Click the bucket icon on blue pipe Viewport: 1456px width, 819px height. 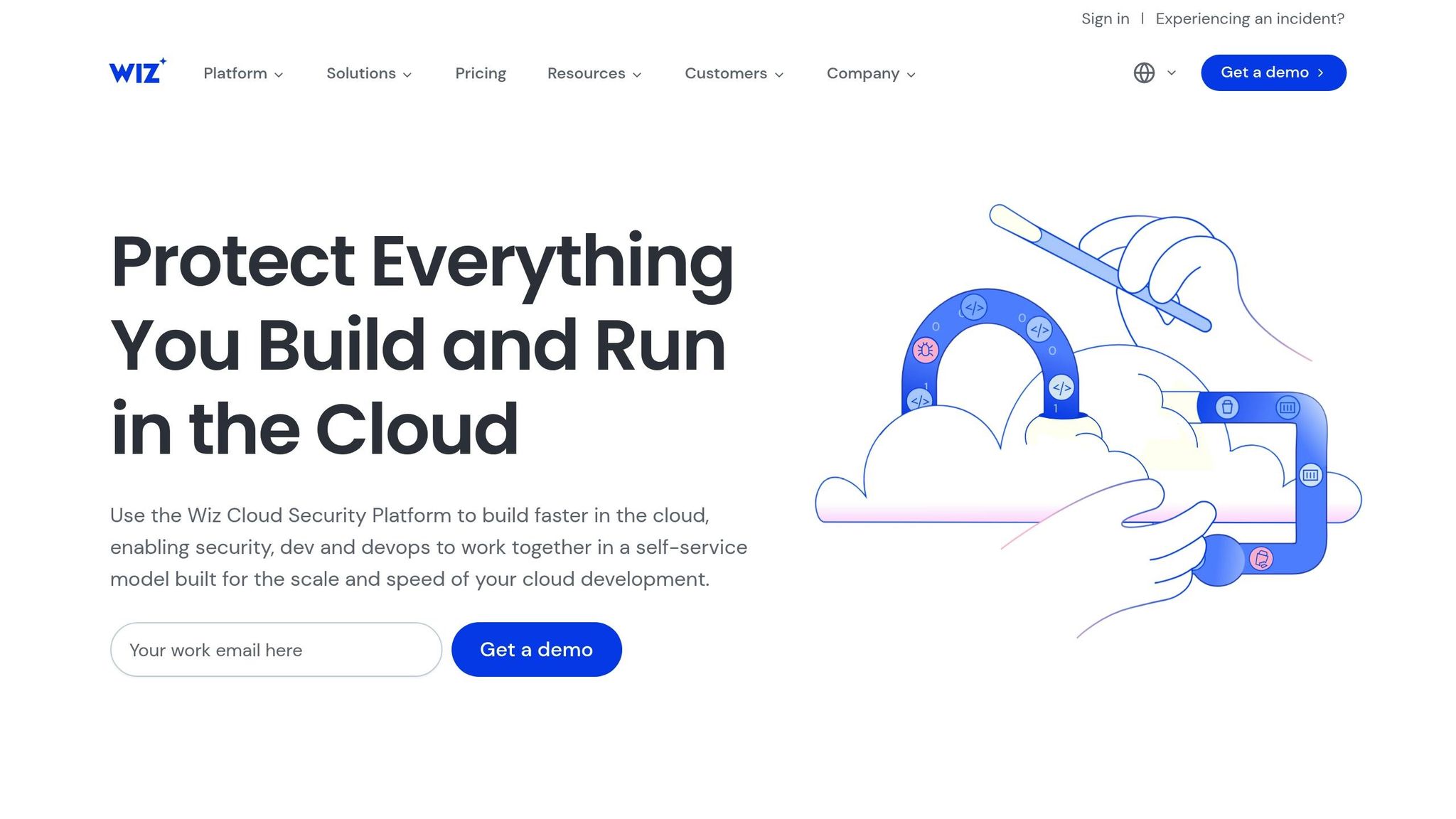point(1226,407)
